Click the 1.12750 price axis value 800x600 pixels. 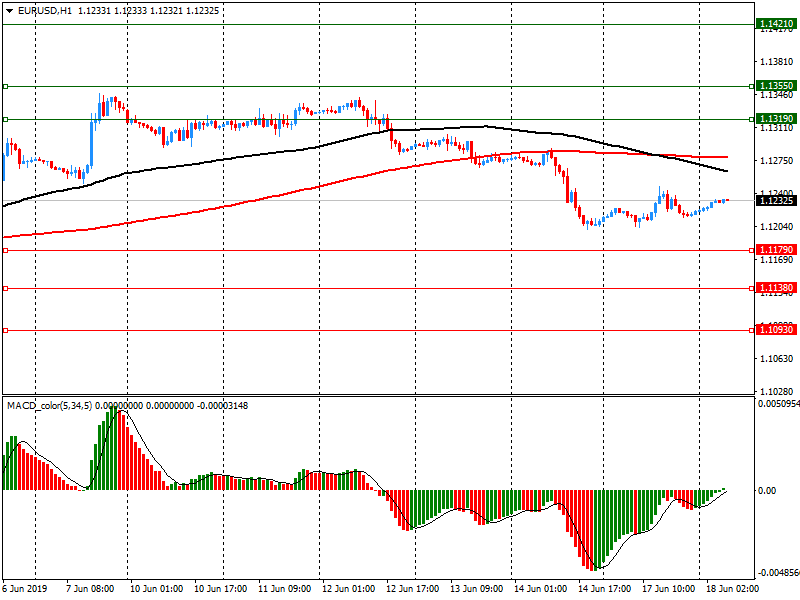point(777,161)
